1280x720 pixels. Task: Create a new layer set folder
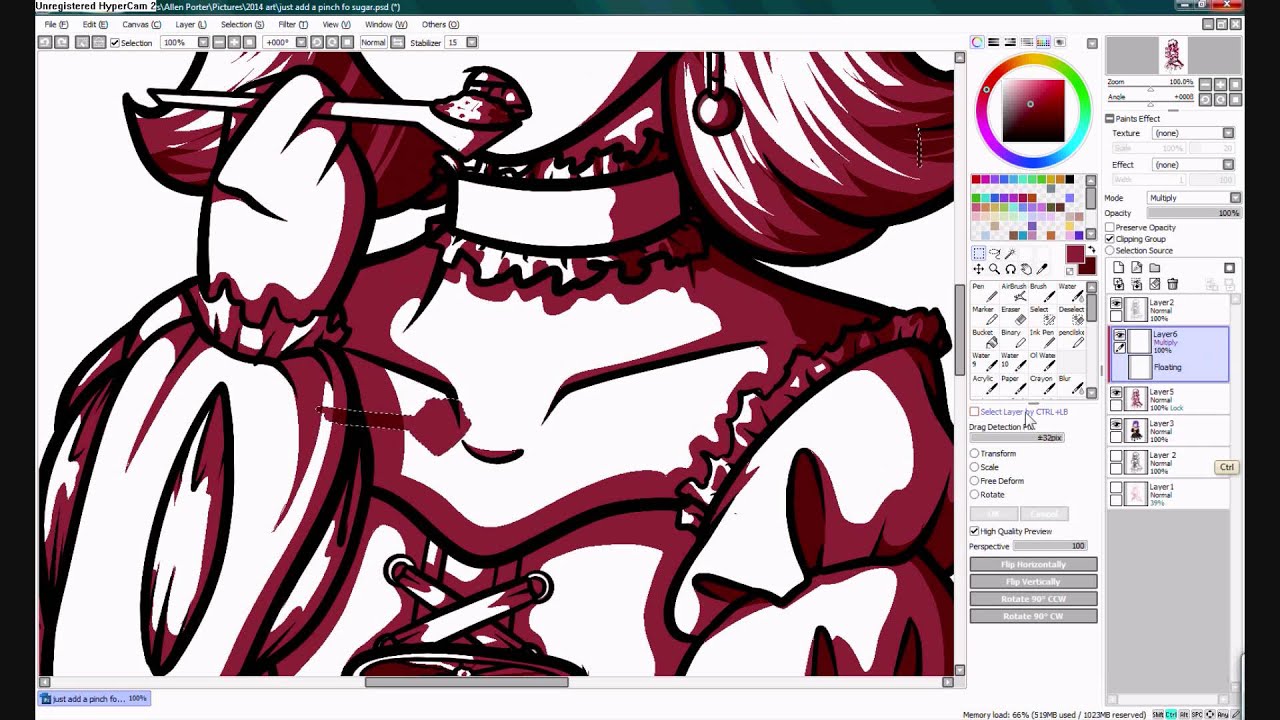pyautogui.click(x=1154, y=268)
